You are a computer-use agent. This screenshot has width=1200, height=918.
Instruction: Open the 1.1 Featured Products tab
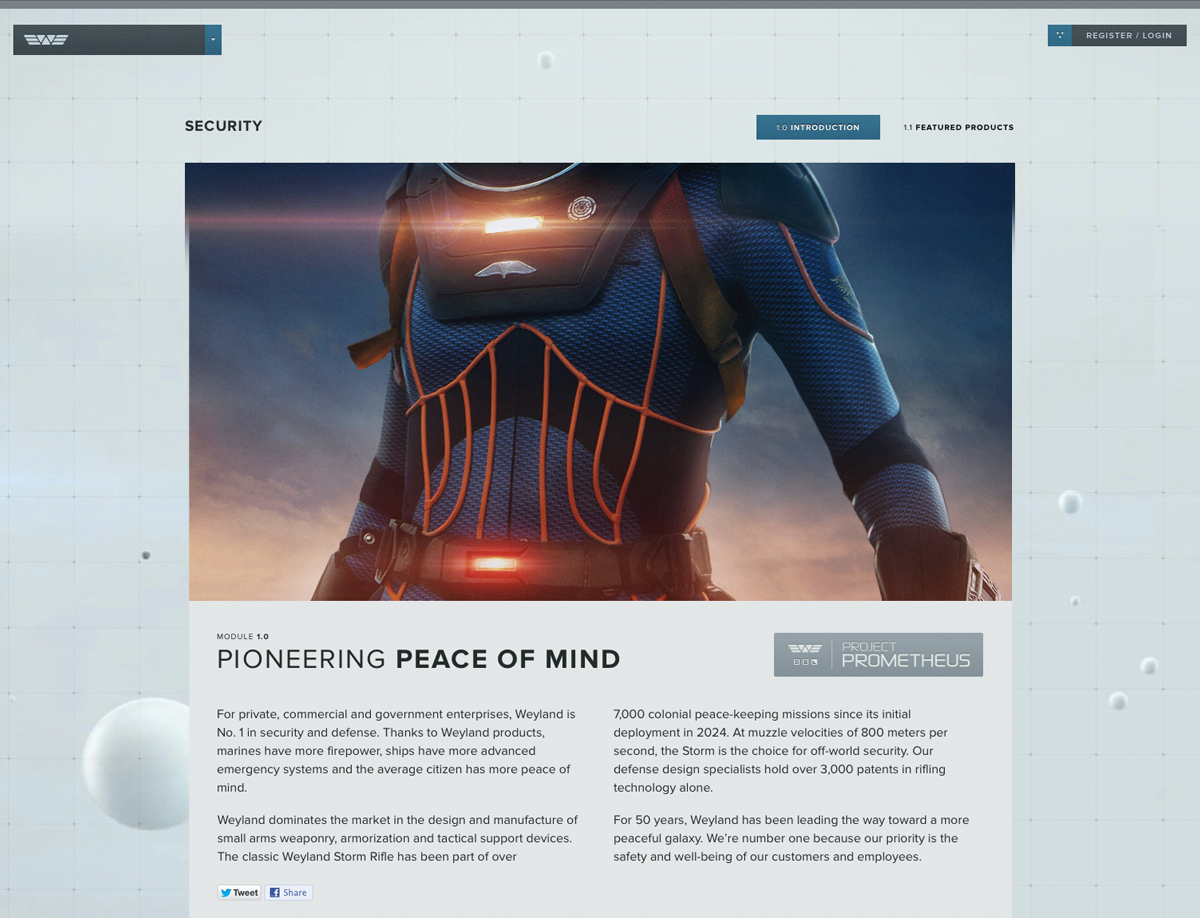(958, 127)
